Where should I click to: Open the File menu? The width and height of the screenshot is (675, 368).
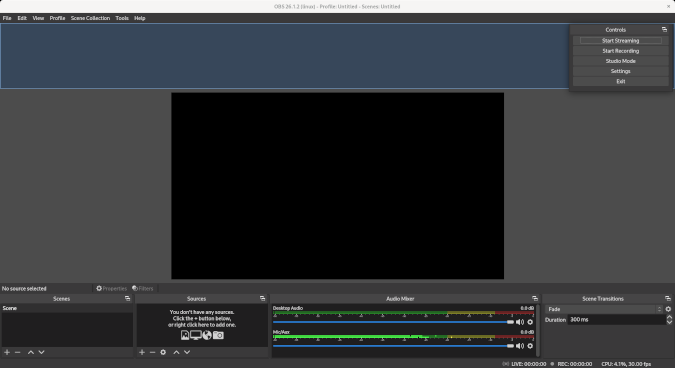[7, 18]
